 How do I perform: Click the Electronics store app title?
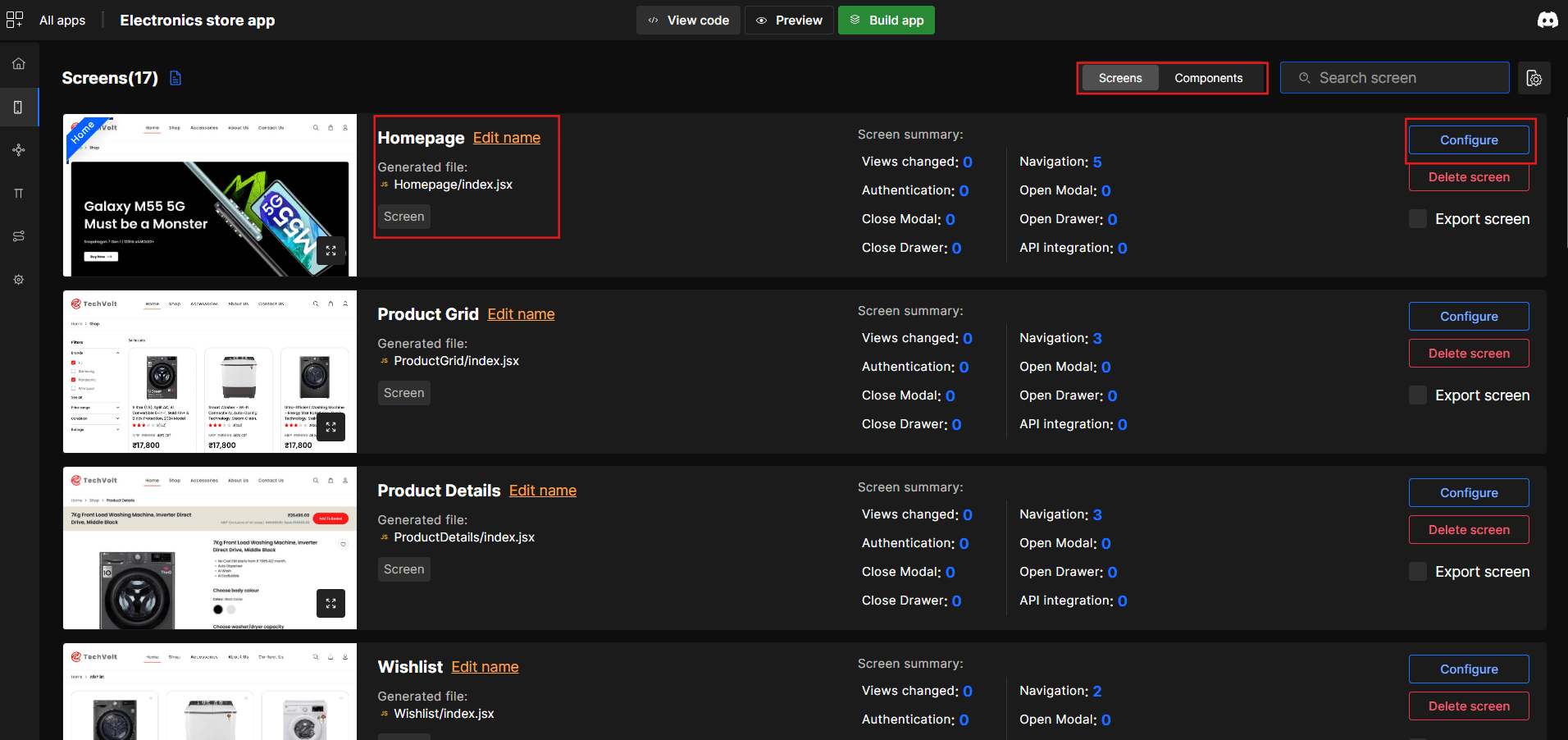pos(198,20)
